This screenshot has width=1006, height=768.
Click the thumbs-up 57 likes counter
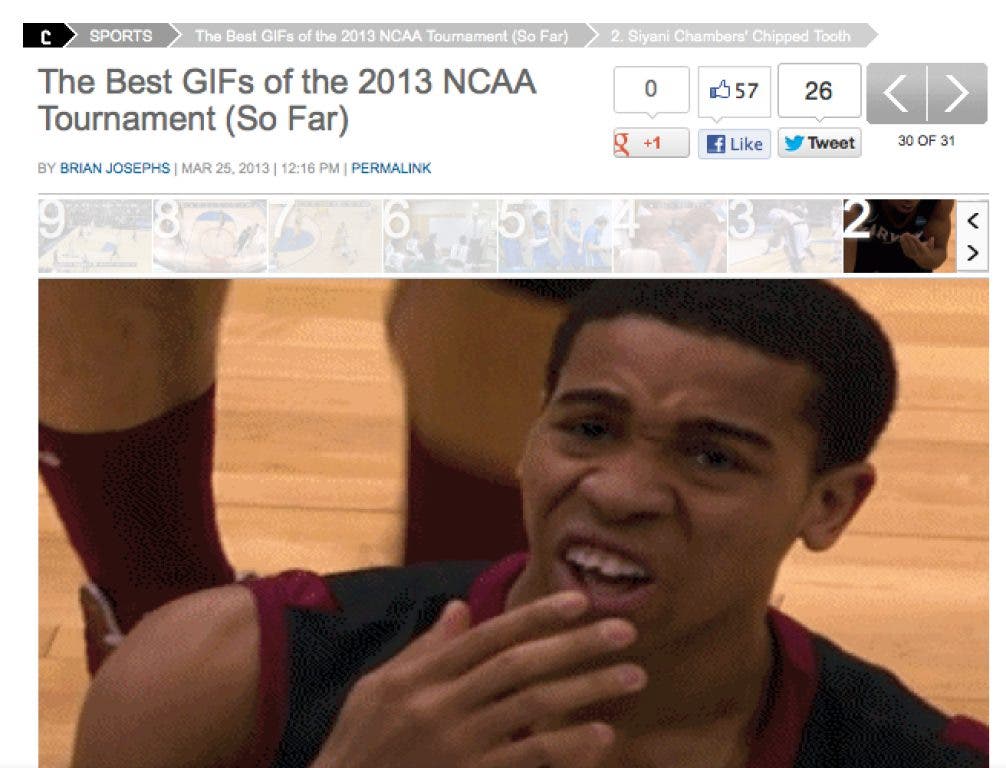(x=735, y=91)
